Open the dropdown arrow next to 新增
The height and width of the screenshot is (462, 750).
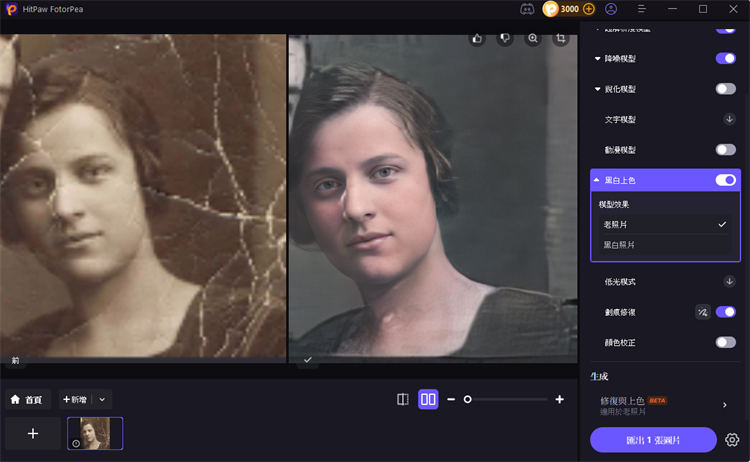point(102,399)
